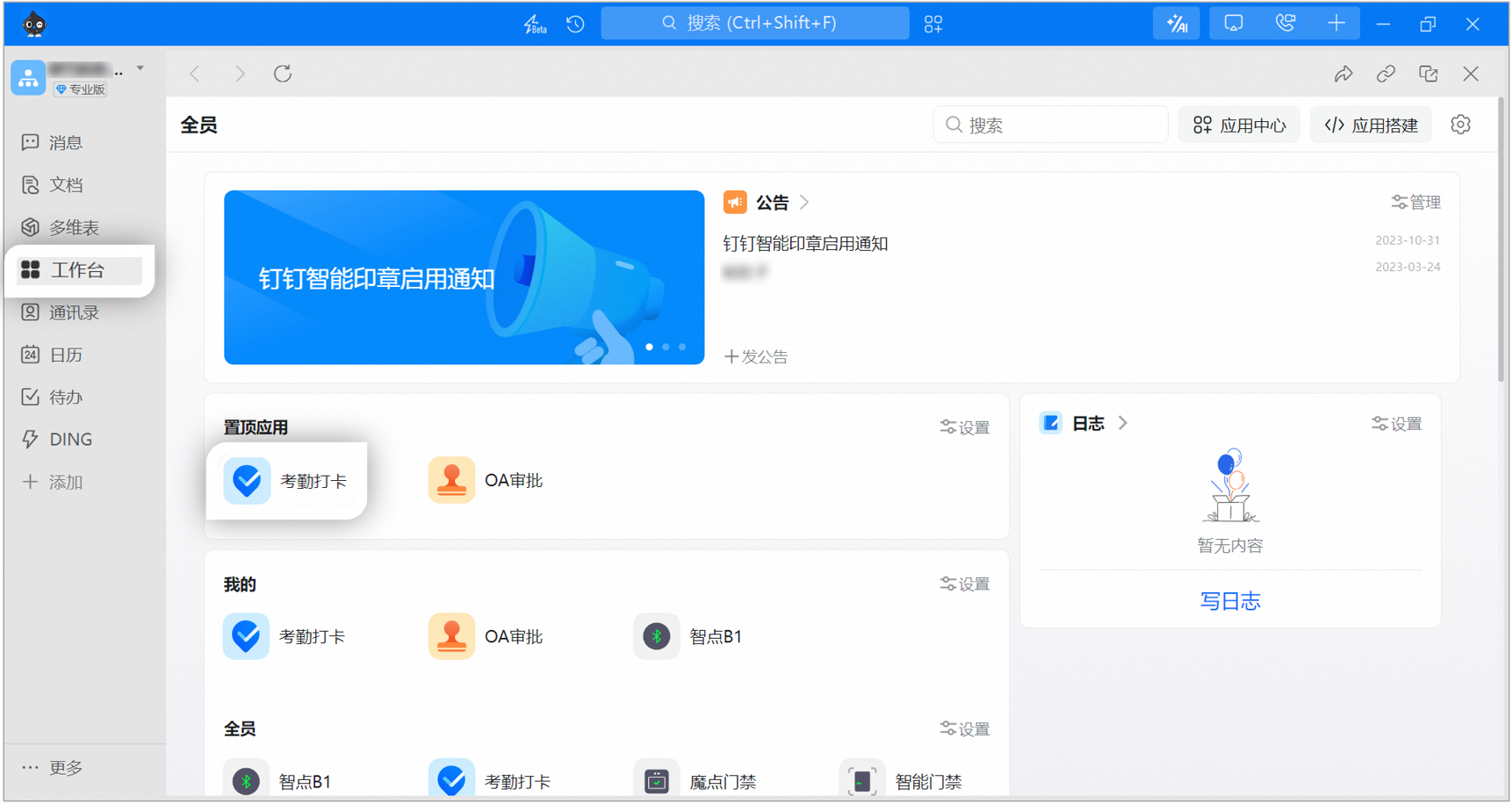Viewport: 1512px width, 803px height.
Task: Click 发公告 to post an announcement
Action: point(756,356)
